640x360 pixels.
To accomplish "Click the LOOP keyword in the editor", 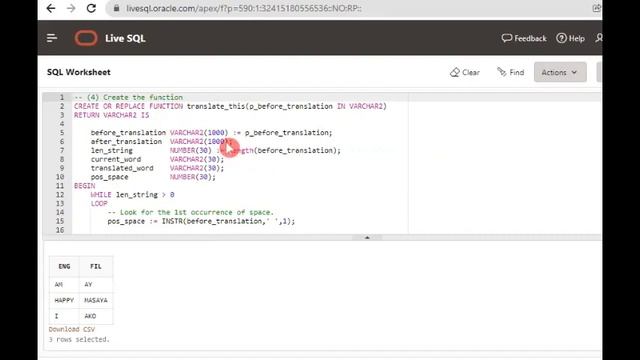I will click(99, 203).
